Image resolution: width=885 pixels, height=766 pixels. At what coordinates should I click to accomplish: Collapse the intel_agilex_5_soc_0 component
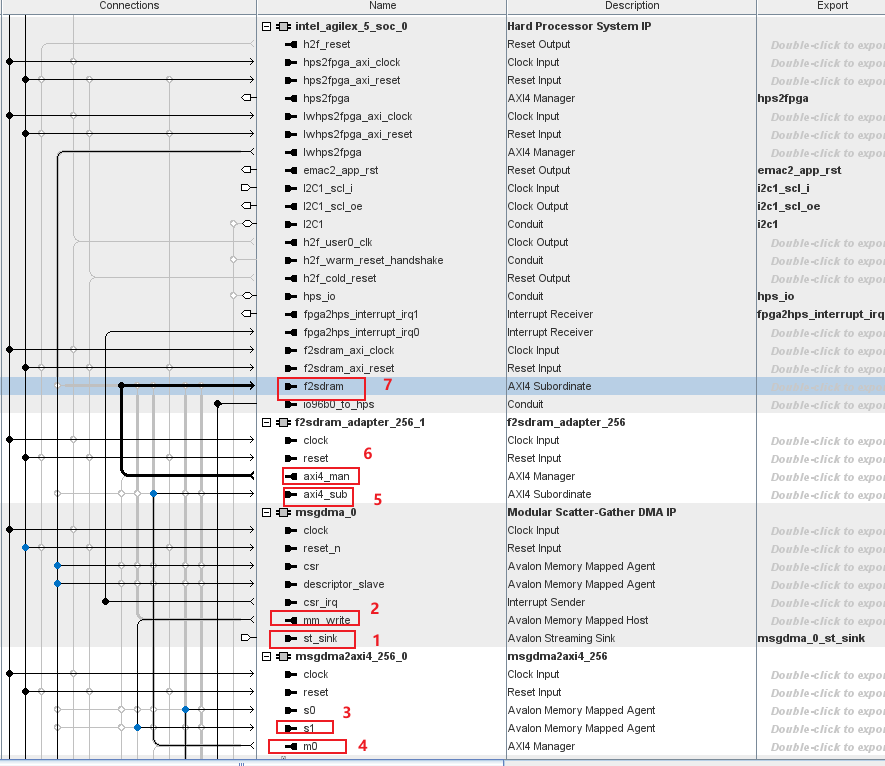(266, 27)
